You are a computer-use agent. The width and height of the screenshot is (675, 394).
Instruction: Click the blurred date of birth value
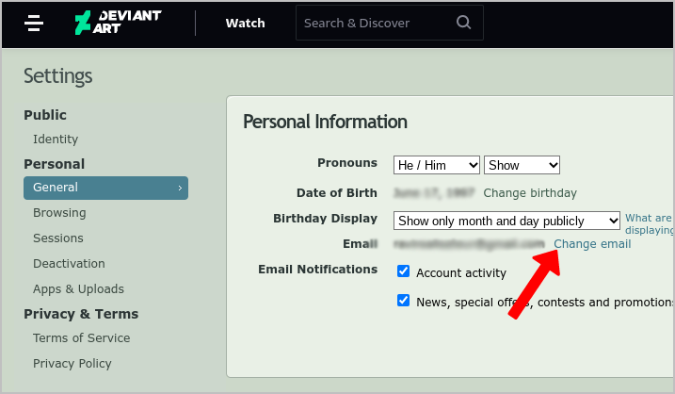(x=434, y=193)
